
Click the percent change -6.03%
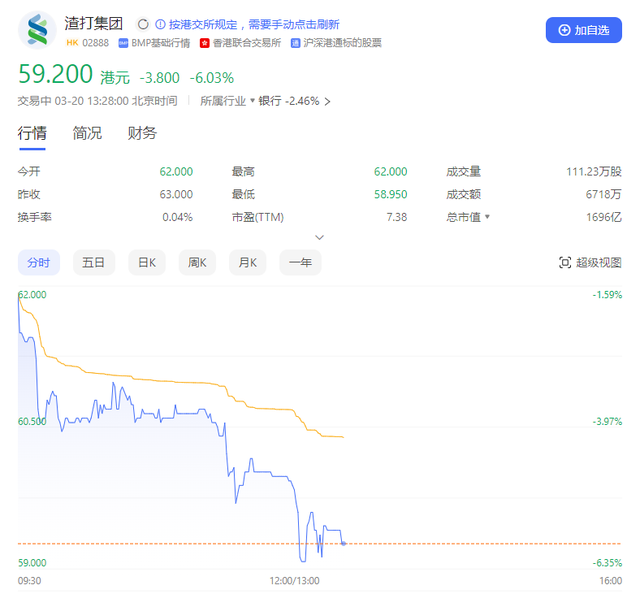point(212,78)
